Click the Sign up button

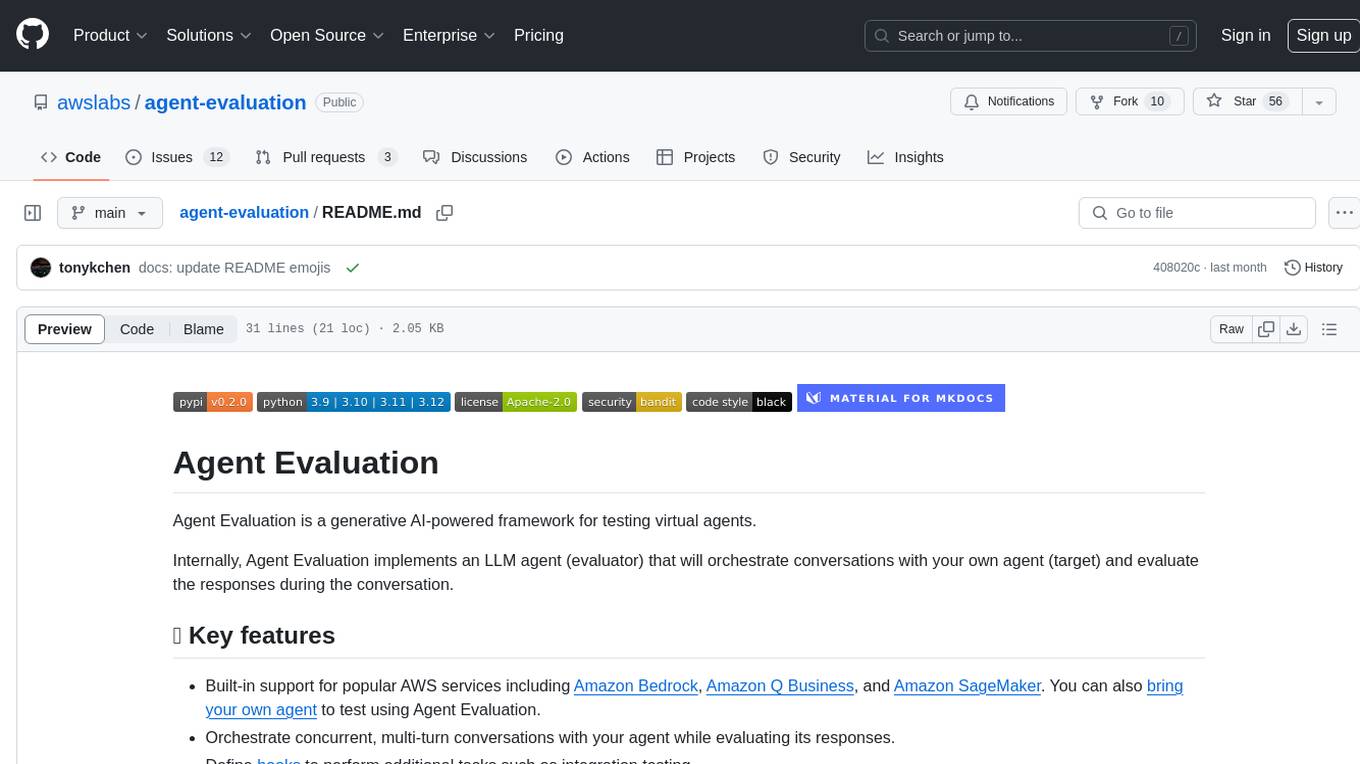(1323, 35)
